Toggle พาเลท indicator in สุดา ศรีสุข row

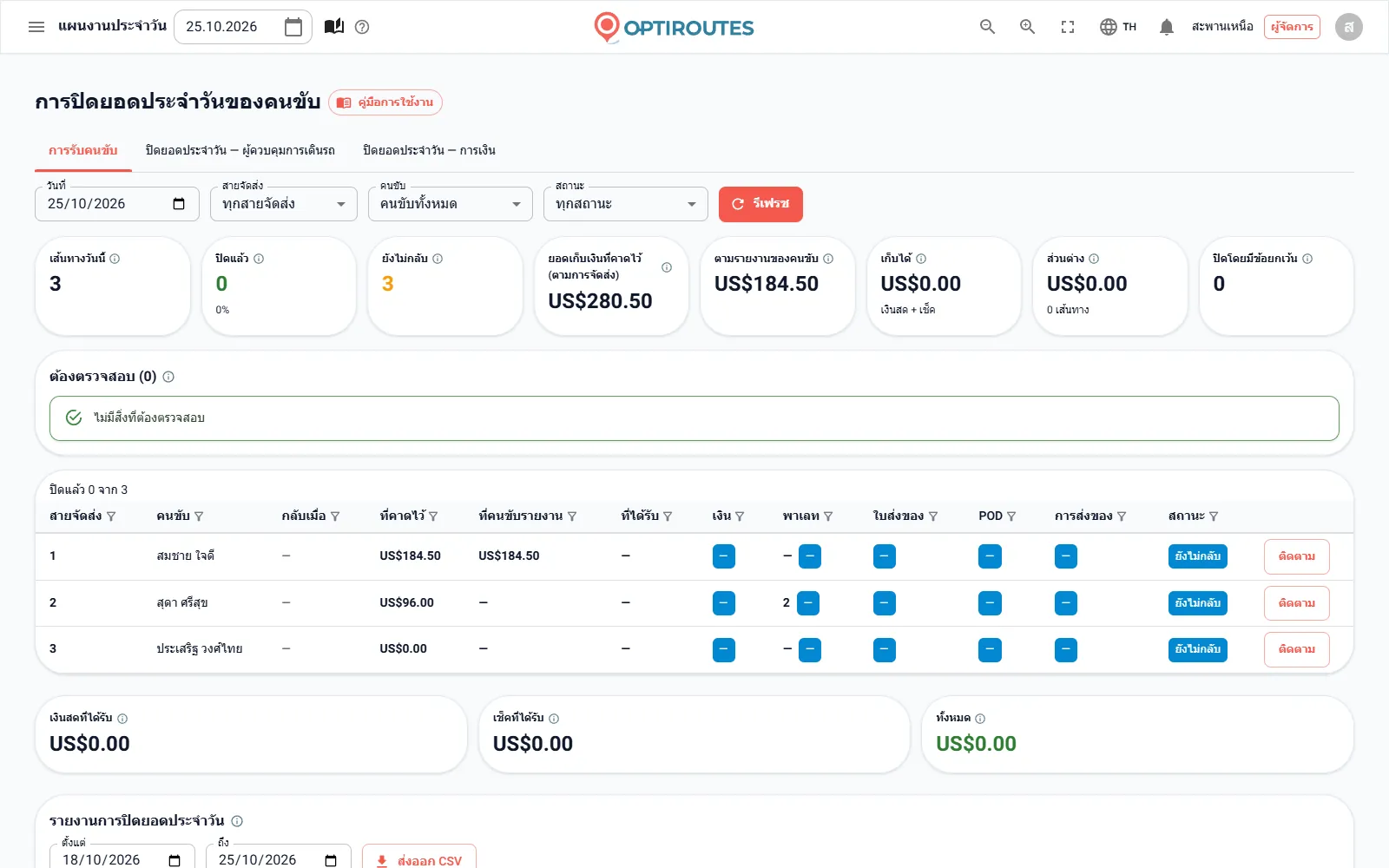point(808,603)
